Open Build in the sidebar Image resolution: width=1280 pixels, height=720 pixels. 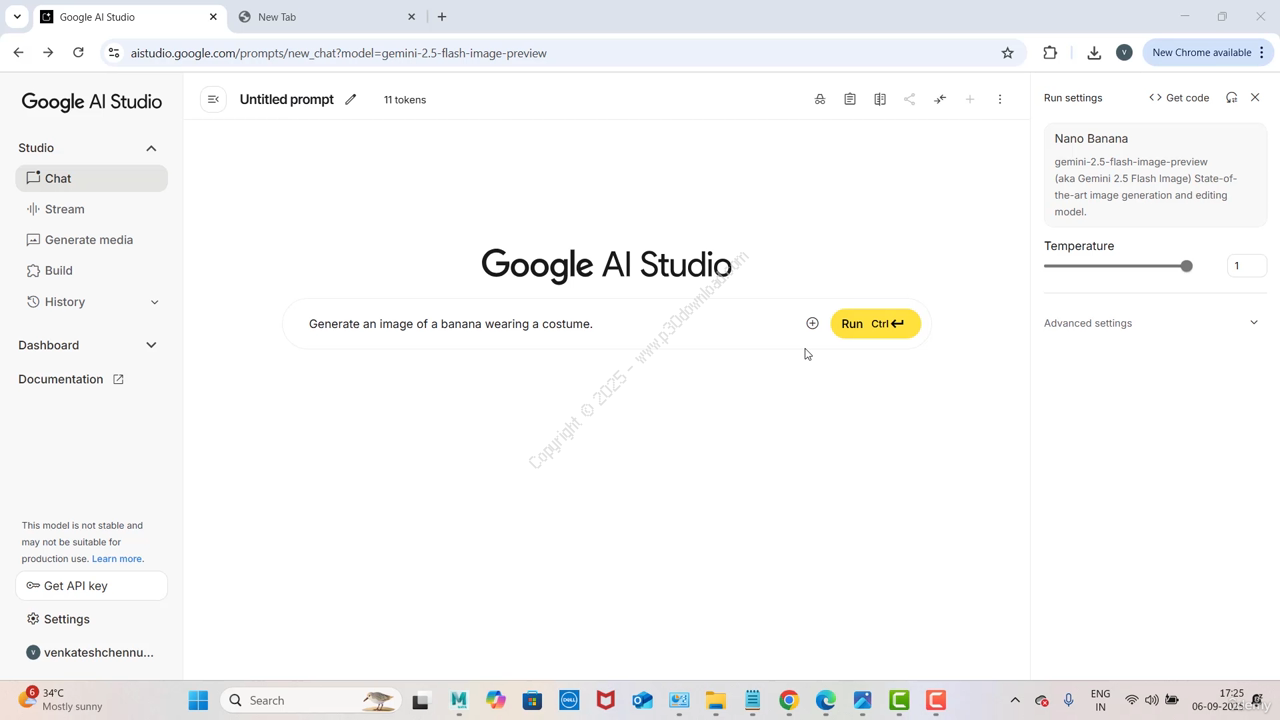(92, 271)
